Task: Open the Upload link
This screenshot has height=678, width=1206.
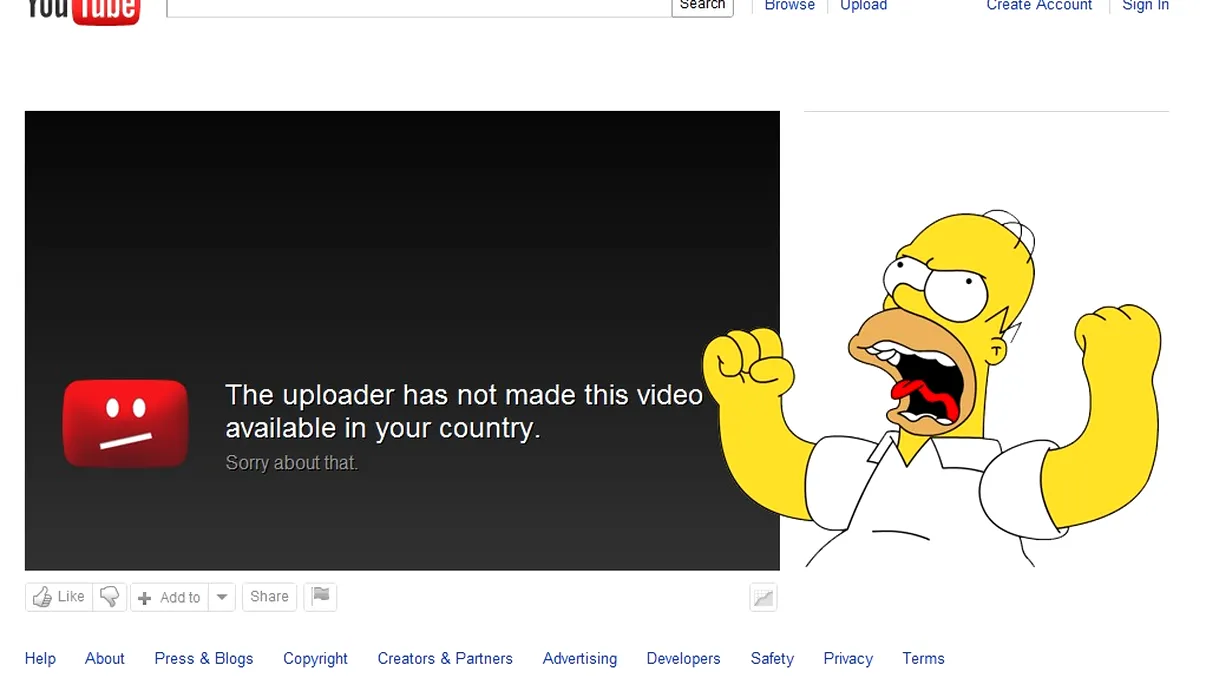Action: [x=863, y=6]
